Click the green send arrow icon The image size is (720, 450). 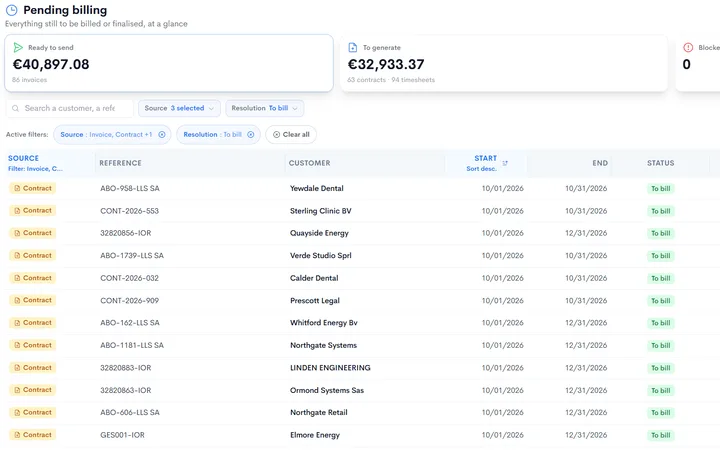click(x=18, y=47)
